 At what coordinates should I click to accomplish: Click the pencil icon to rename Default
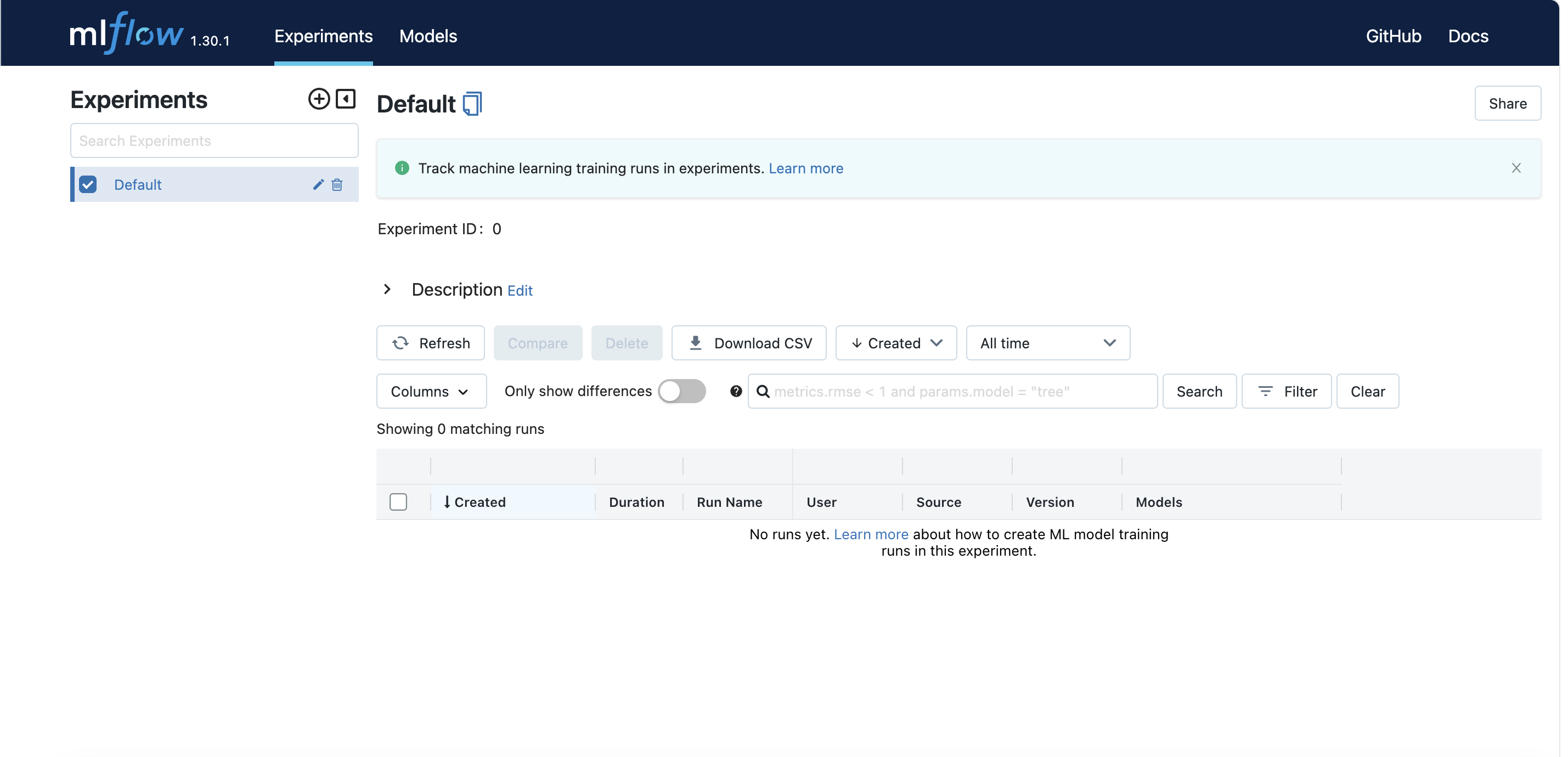coord(318,184)
